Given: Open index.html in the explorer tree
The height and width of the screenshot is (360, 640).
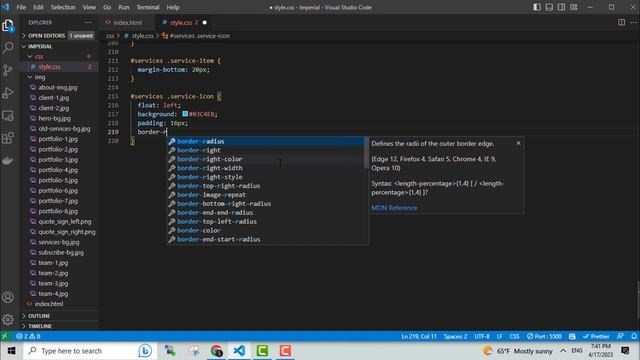Looking at the screenshot, I should (58, 304).
